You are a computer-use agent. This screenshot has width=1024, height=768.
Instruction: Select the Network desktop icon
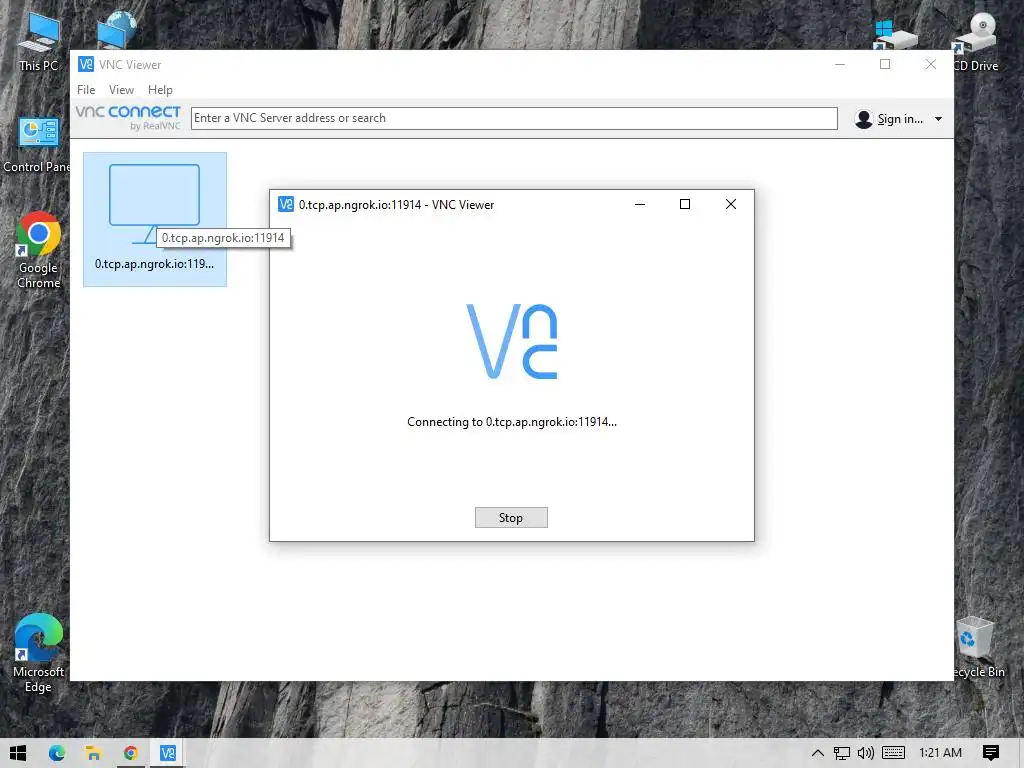click(x=117, y=29)
